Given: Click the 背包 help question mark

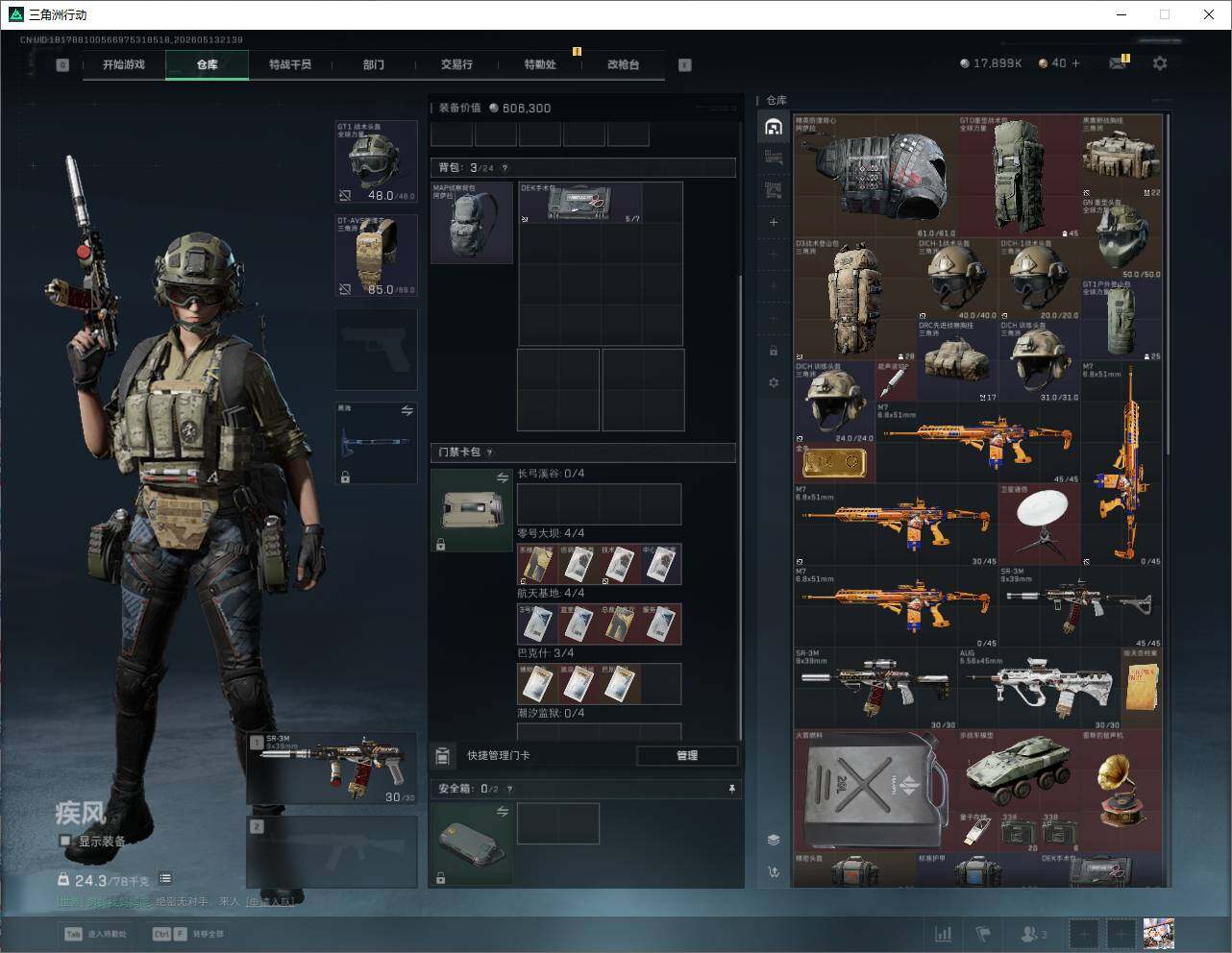Looking at the screenshot, I should [x=505, y=168].
